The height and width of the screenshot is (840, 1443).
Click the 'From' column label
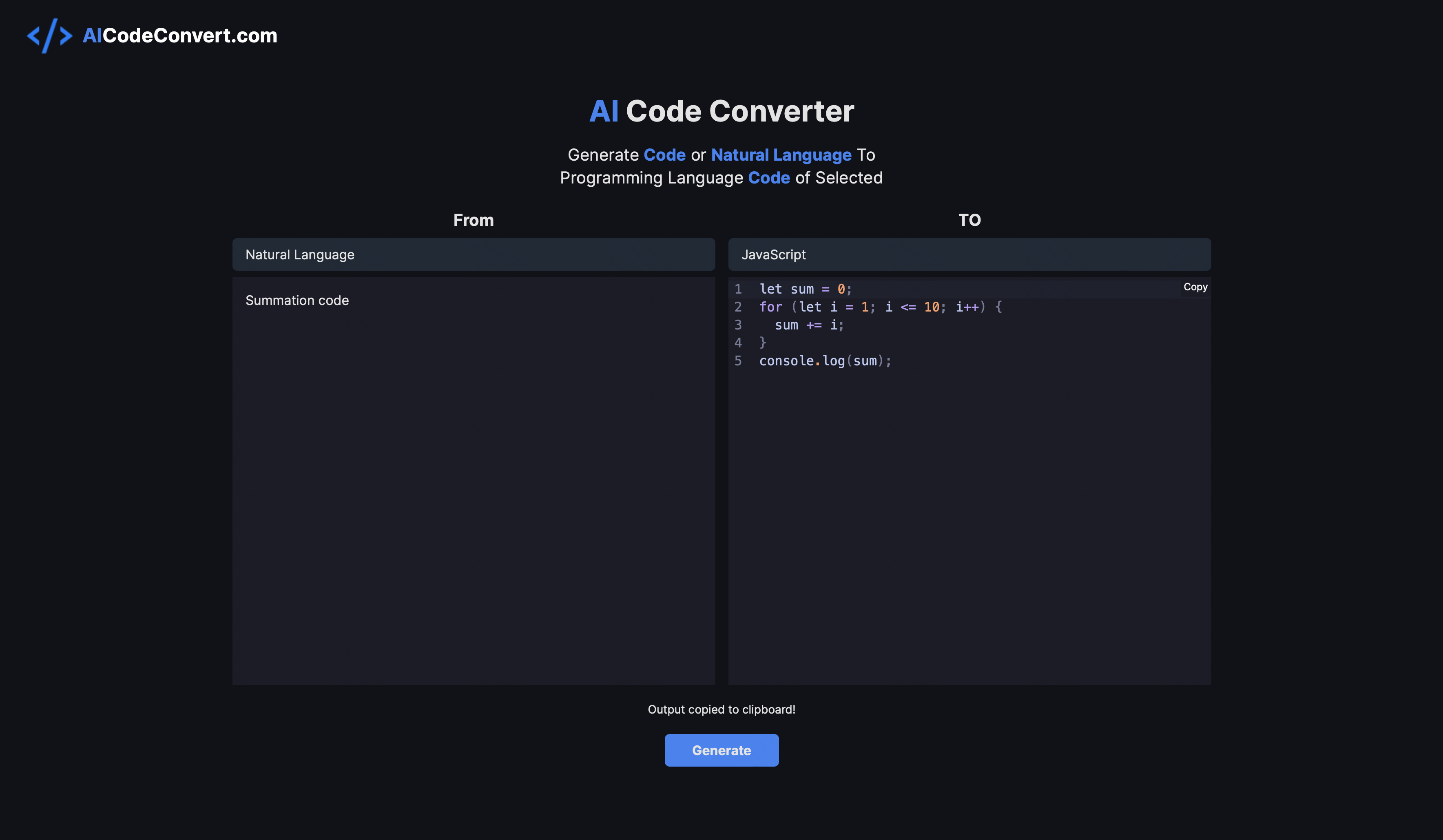pyautogui.click(x=473, y=221)
